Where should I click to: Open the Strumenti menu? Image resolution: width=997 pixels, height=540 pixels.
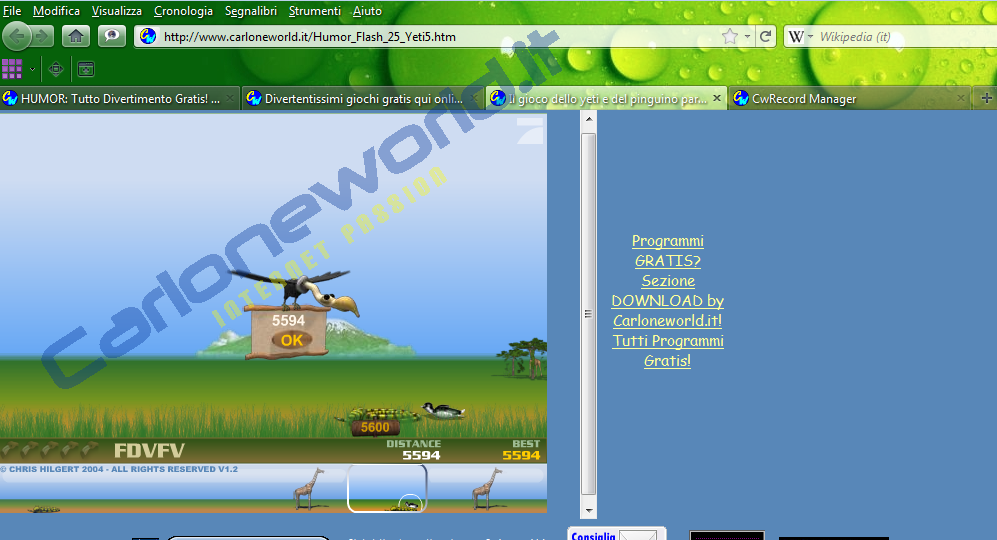[x=315, y=11]
